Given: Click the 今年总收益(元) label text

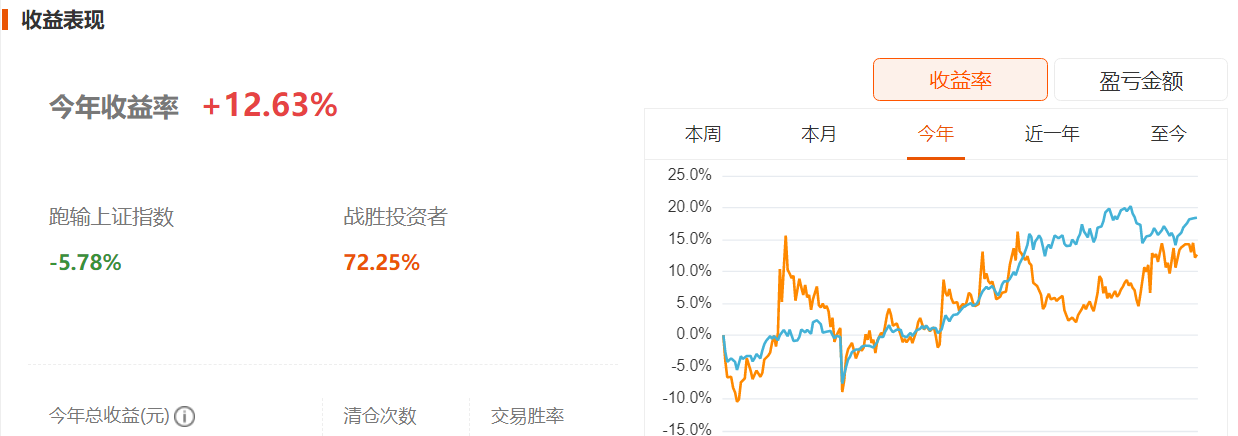Looking at the screenshot, I should click(x=110, y=417).
